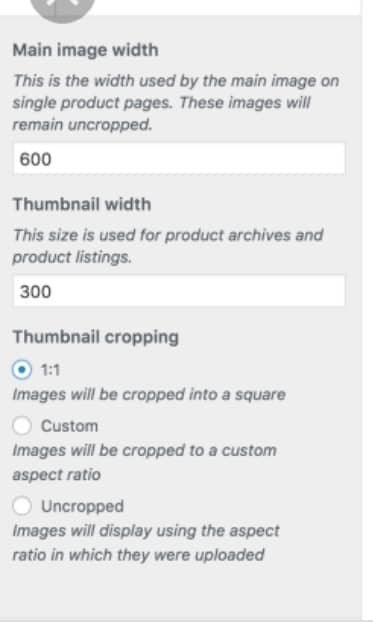Click the 'ratio in which they were uploaded' description
The width and height of the screenshot is (373, 633).
[138, 555]
